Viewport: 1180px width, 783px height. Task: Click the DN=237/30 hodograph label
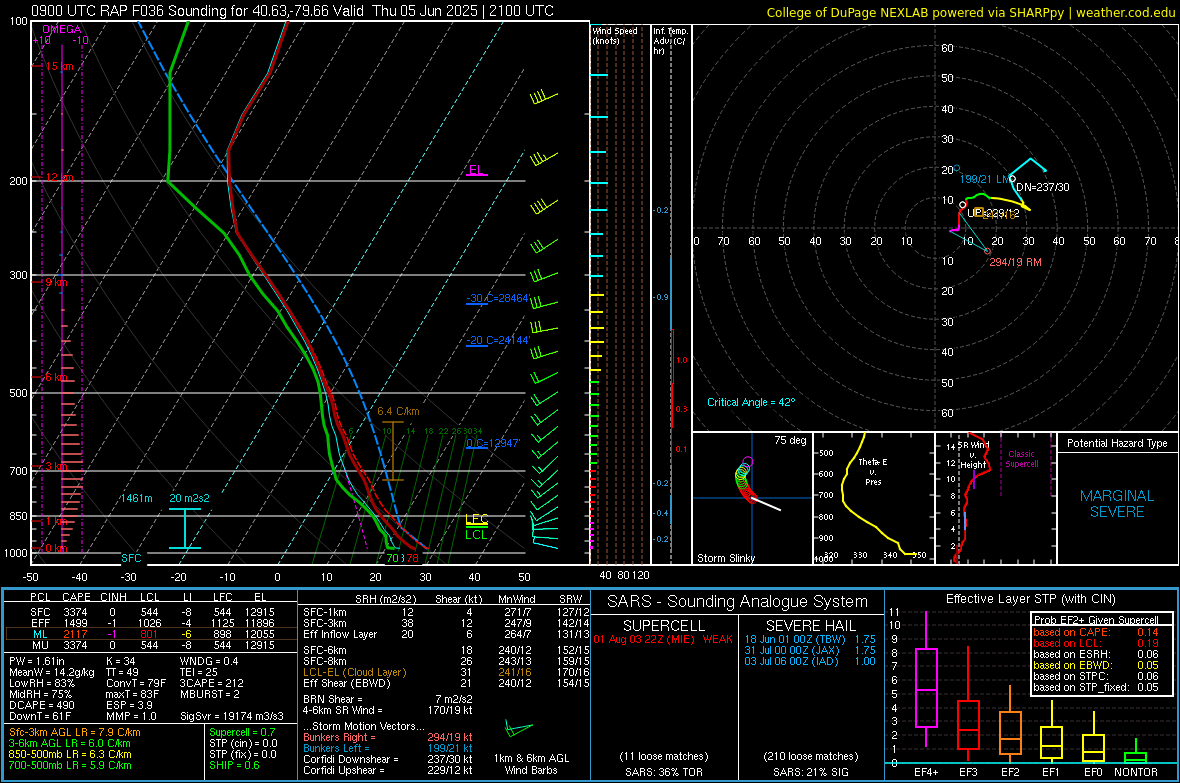pyautogui.click(x=1042, y=187)
